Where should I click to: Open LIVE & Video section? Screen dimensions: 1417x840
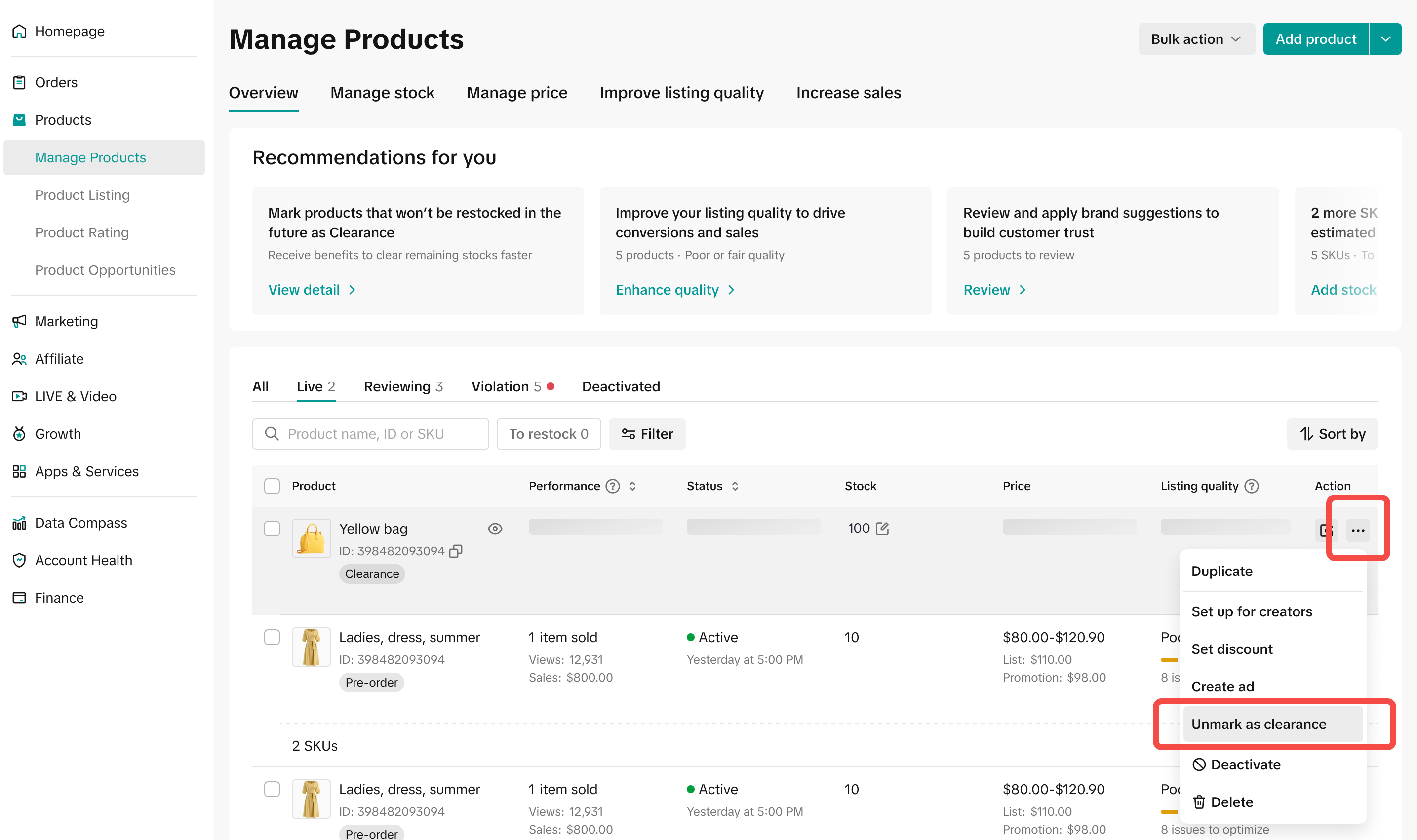click(76, 396)
